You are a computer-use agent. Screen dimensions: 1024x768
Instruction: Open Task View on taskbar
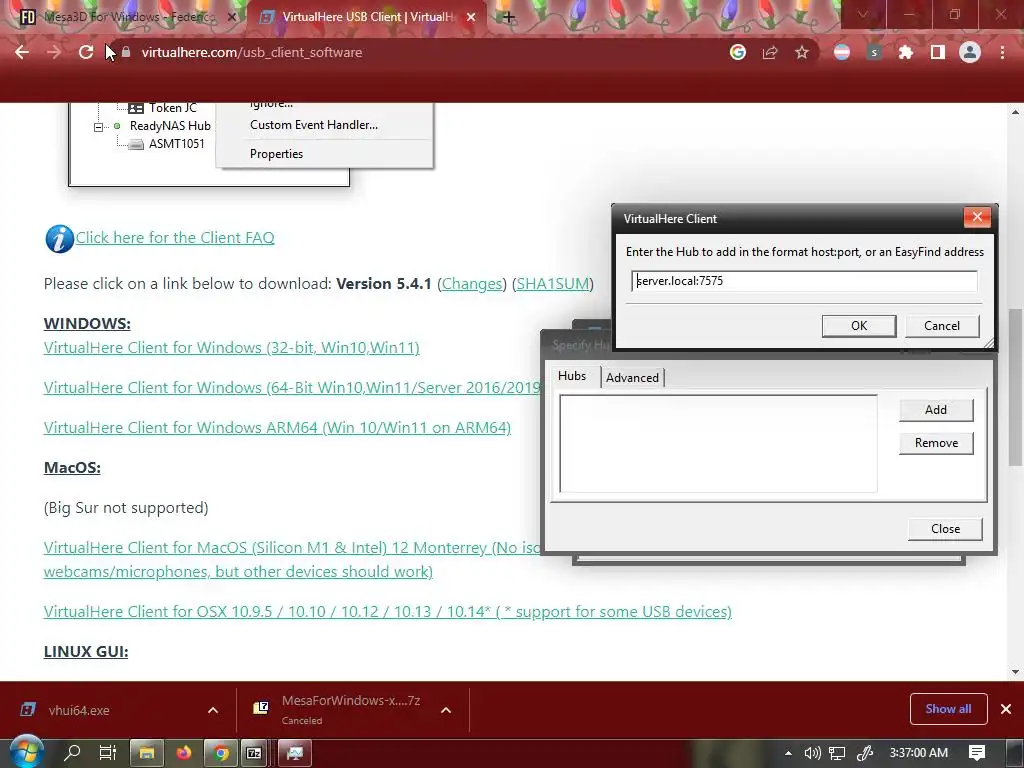click(108, 752)
